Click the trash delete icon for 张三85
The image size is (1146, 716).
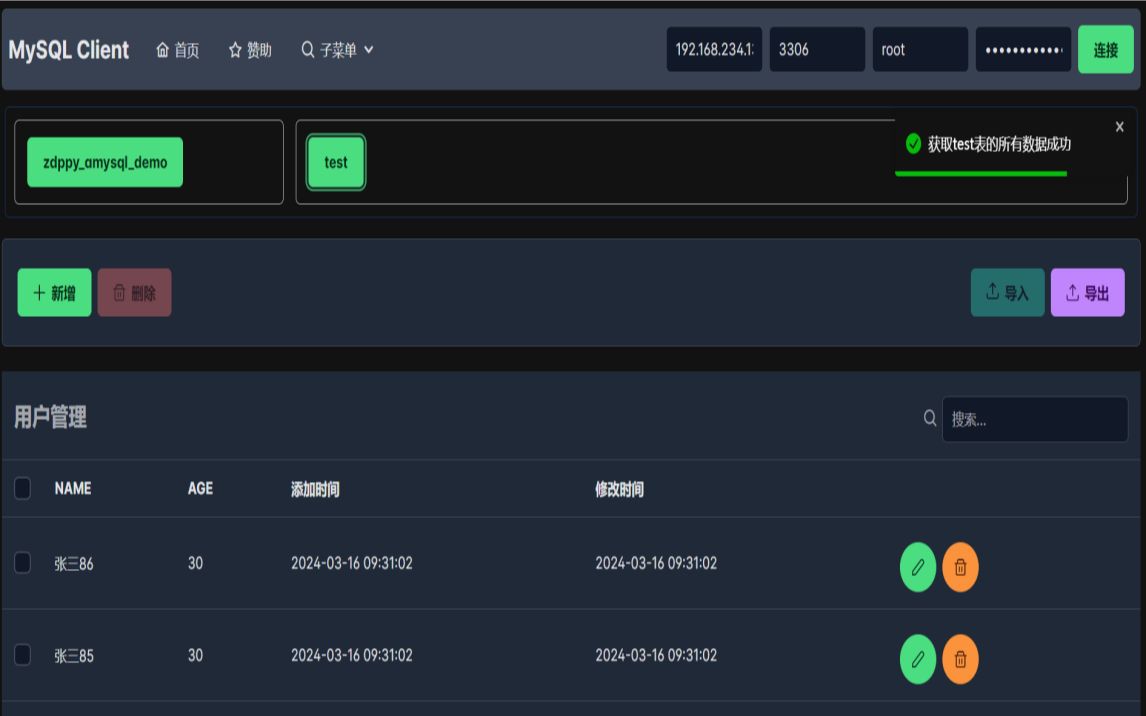[959, 659]
